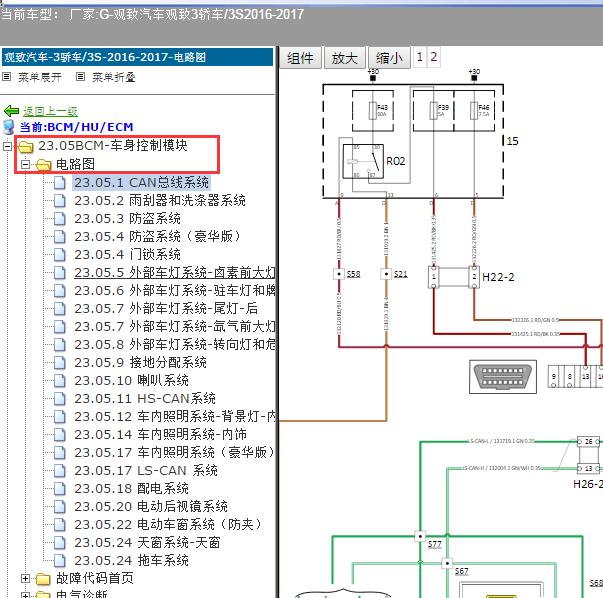Viewport: 603px width, 598px height.
Task: Click document icon for 23.05.1 CAN总线系统
Action: (60, 183)
